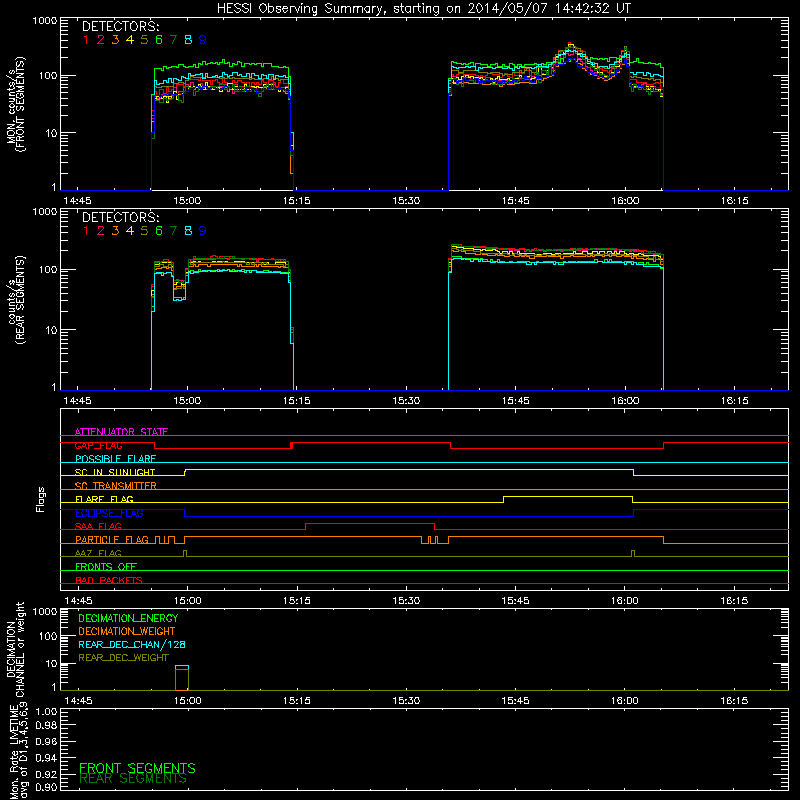Click the DECIMATION_ENERGY legend entry
The image size is (800, 800).
(x=128, y=618)
